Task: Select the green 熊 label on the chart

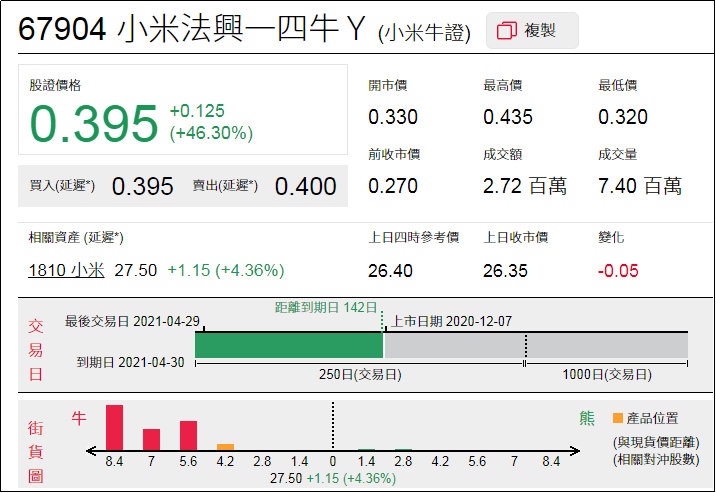Action: pos(587,418)
